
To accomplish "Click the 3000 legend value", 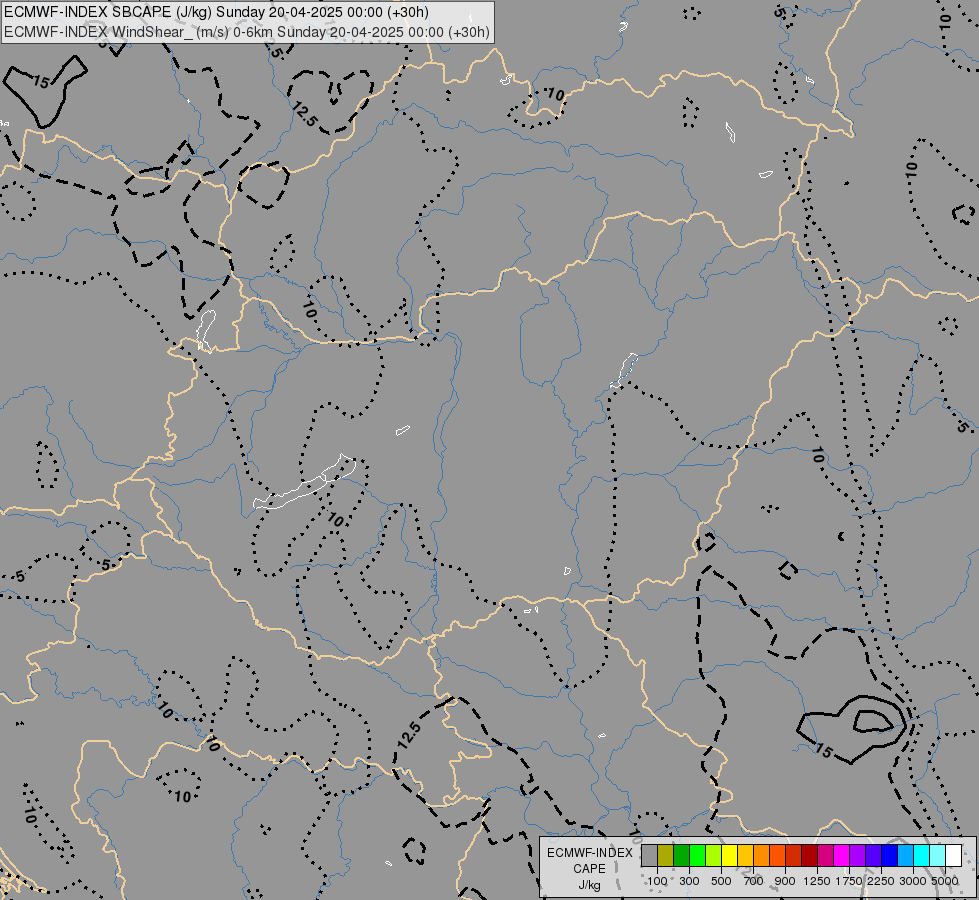I will [x=913, y=881].
